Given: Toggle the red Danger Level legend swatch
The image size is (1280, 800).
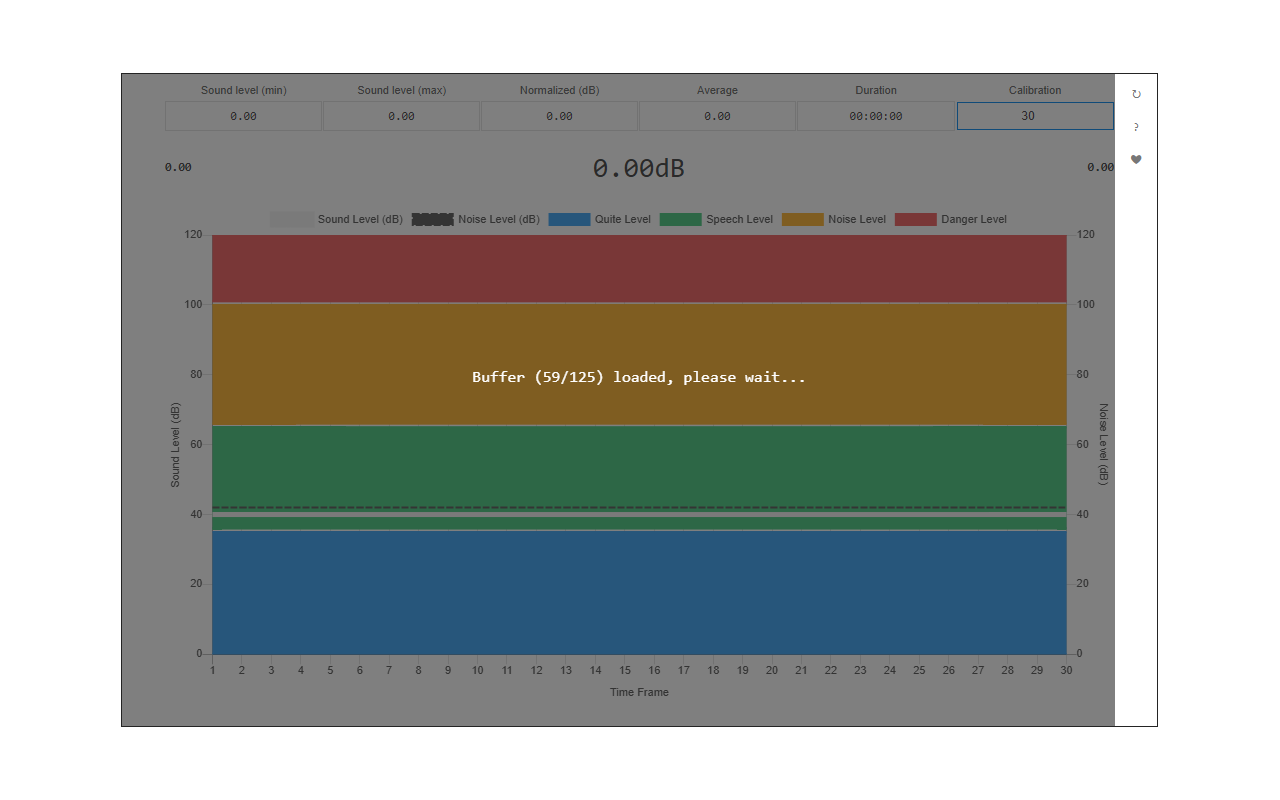Looking at the screenshot, I should click(x=915, y=219).
